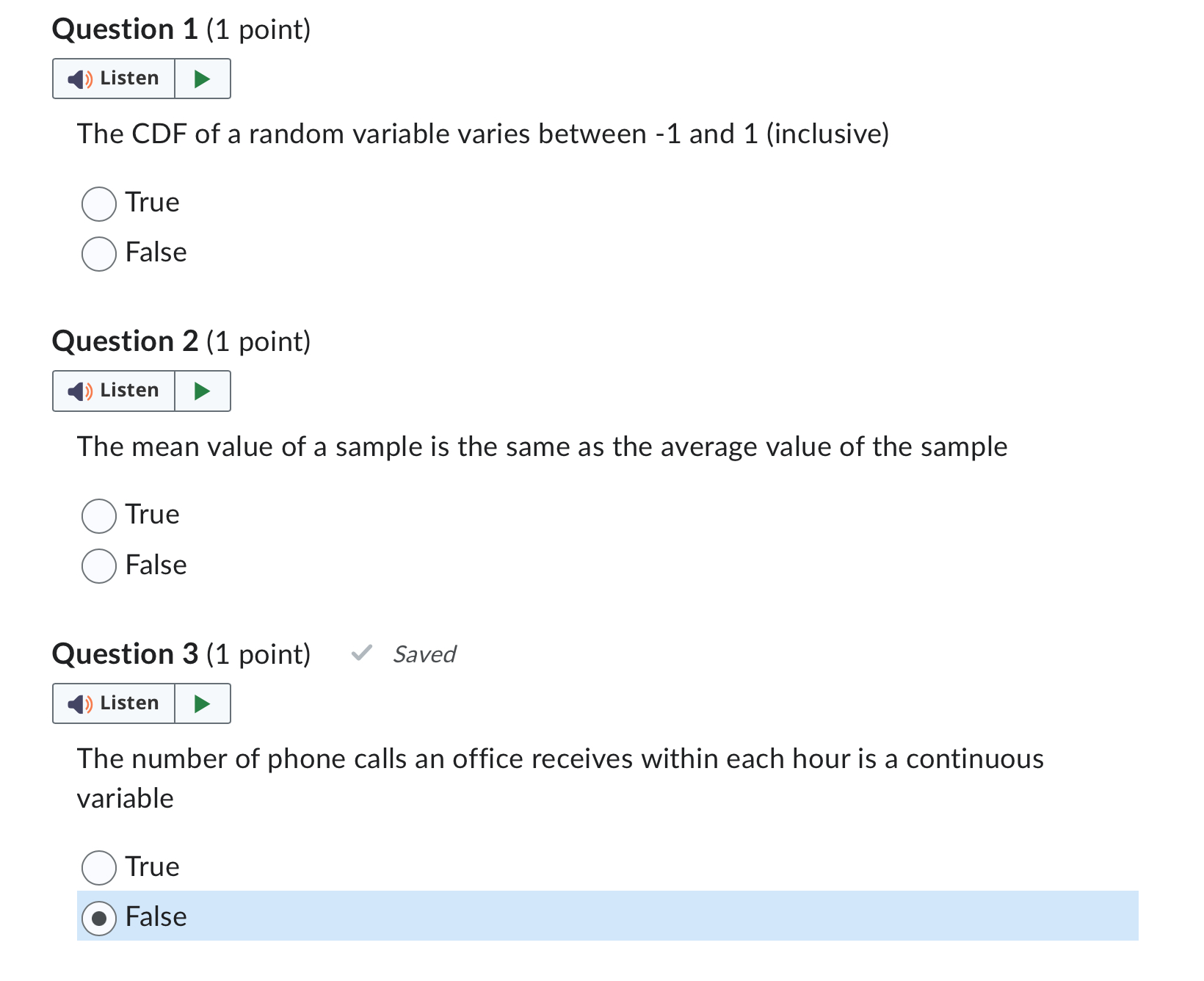
Task: Select True for Question 3
Action: click(98, 868)
